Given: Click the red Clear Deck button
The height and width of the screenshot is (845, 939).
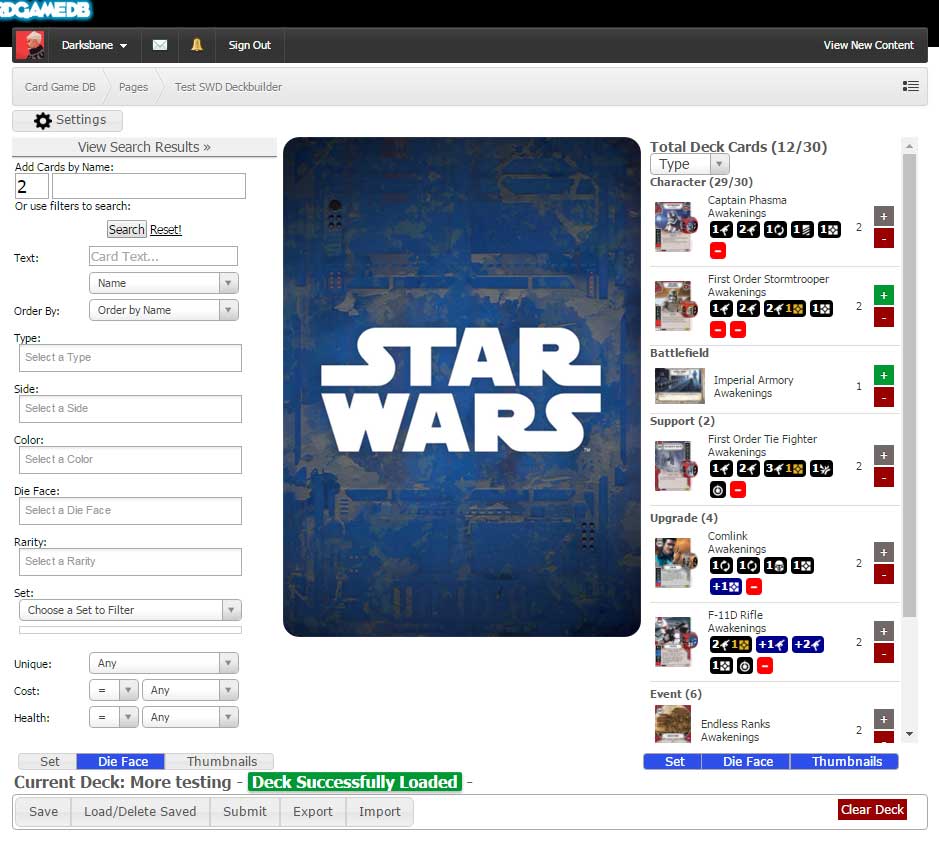Looking at the screenshot, I should click(x=872, y=810).
